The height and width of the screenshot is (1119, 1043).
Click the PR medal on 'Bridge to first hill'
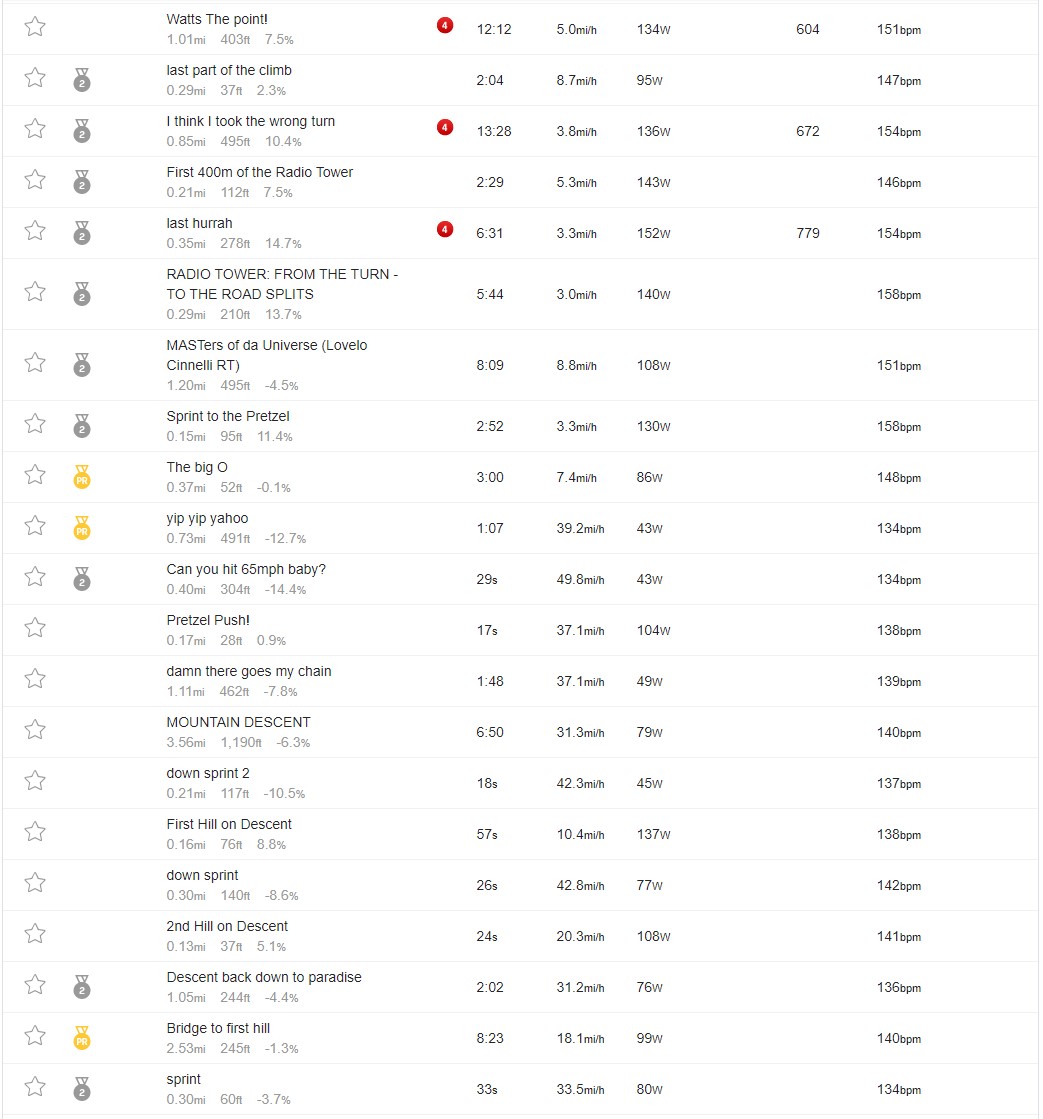82,1038
